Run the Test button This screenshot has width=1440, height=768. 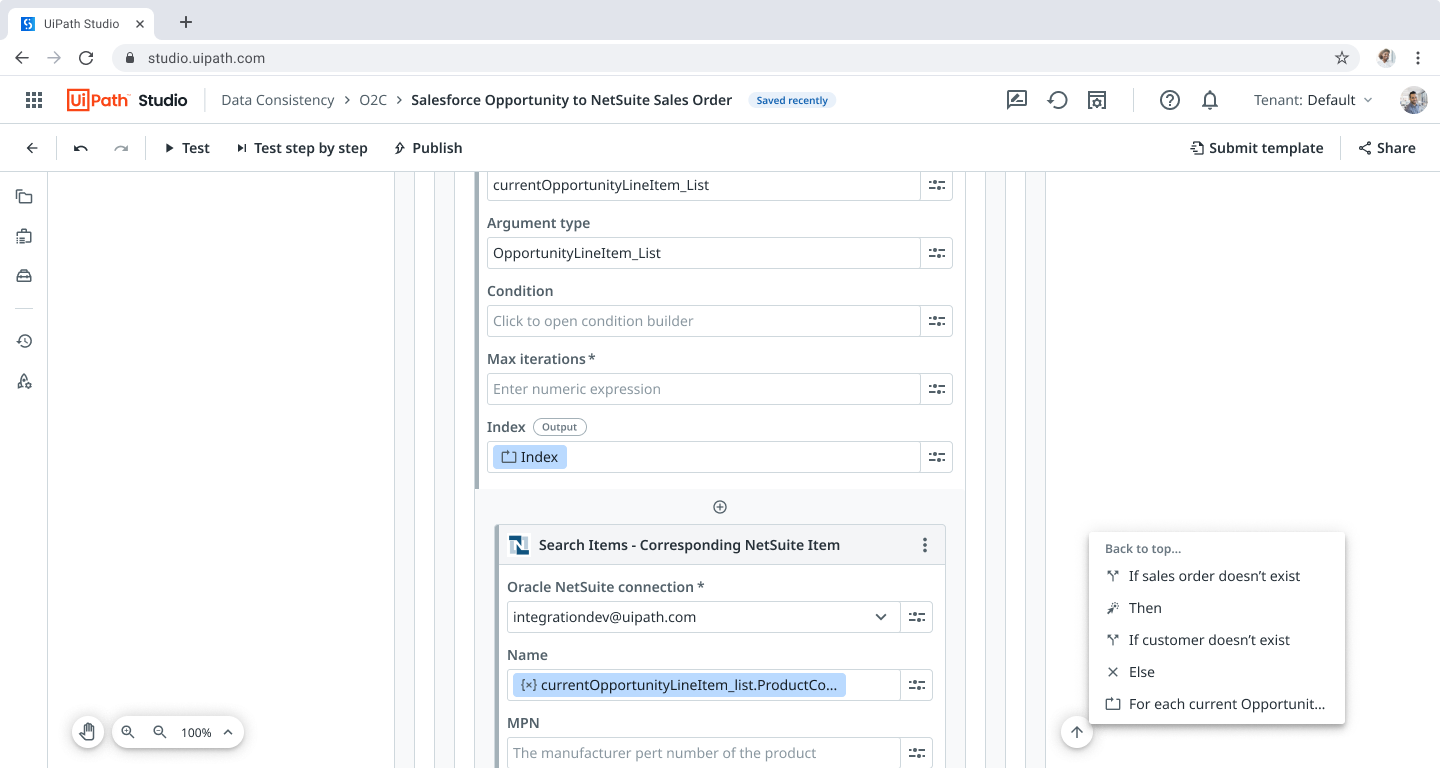[x=187, y=148]
